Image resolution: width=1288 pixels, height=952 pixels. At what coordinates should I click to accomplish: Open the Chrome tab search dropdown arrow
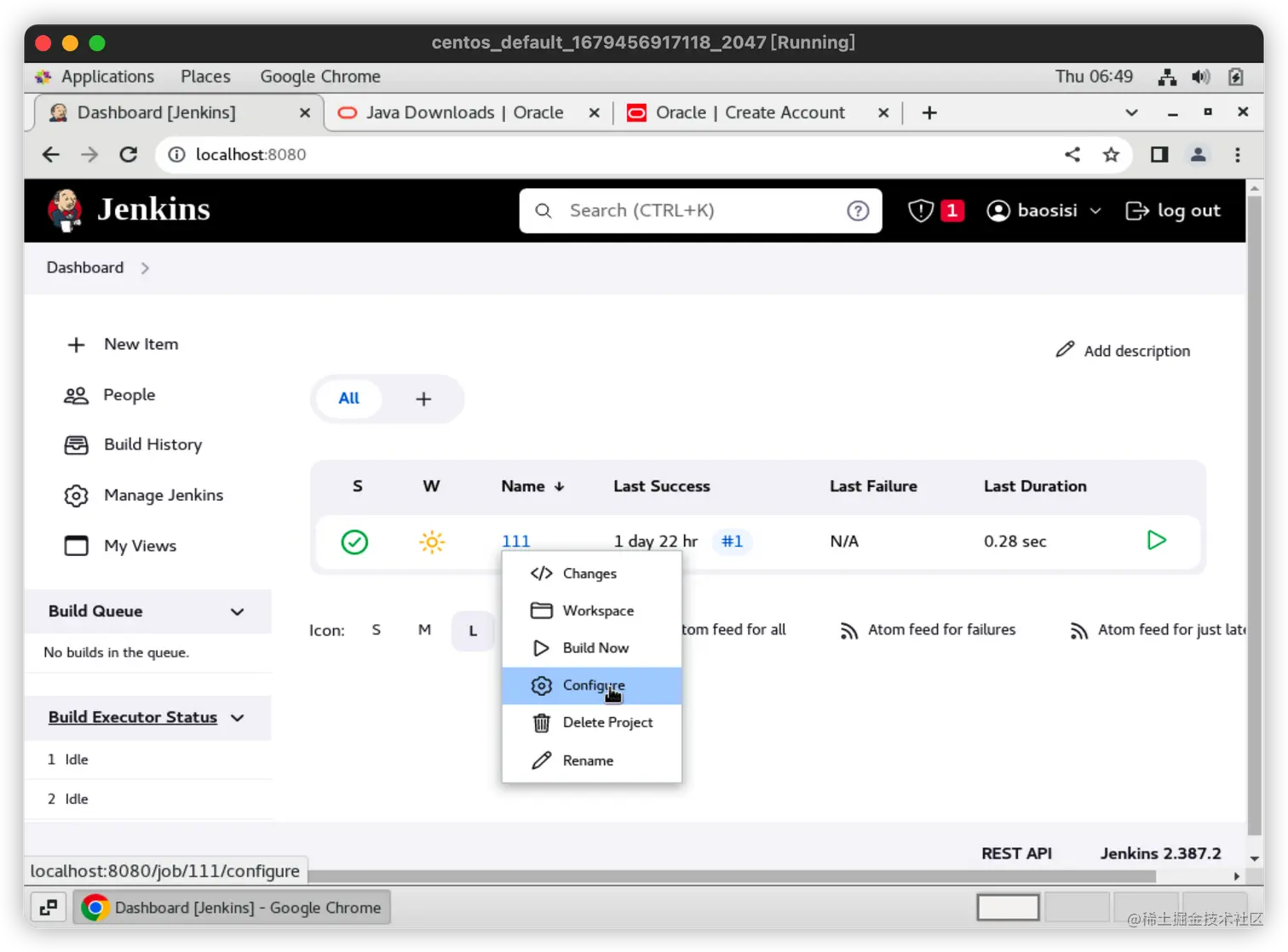[1131, 112]
